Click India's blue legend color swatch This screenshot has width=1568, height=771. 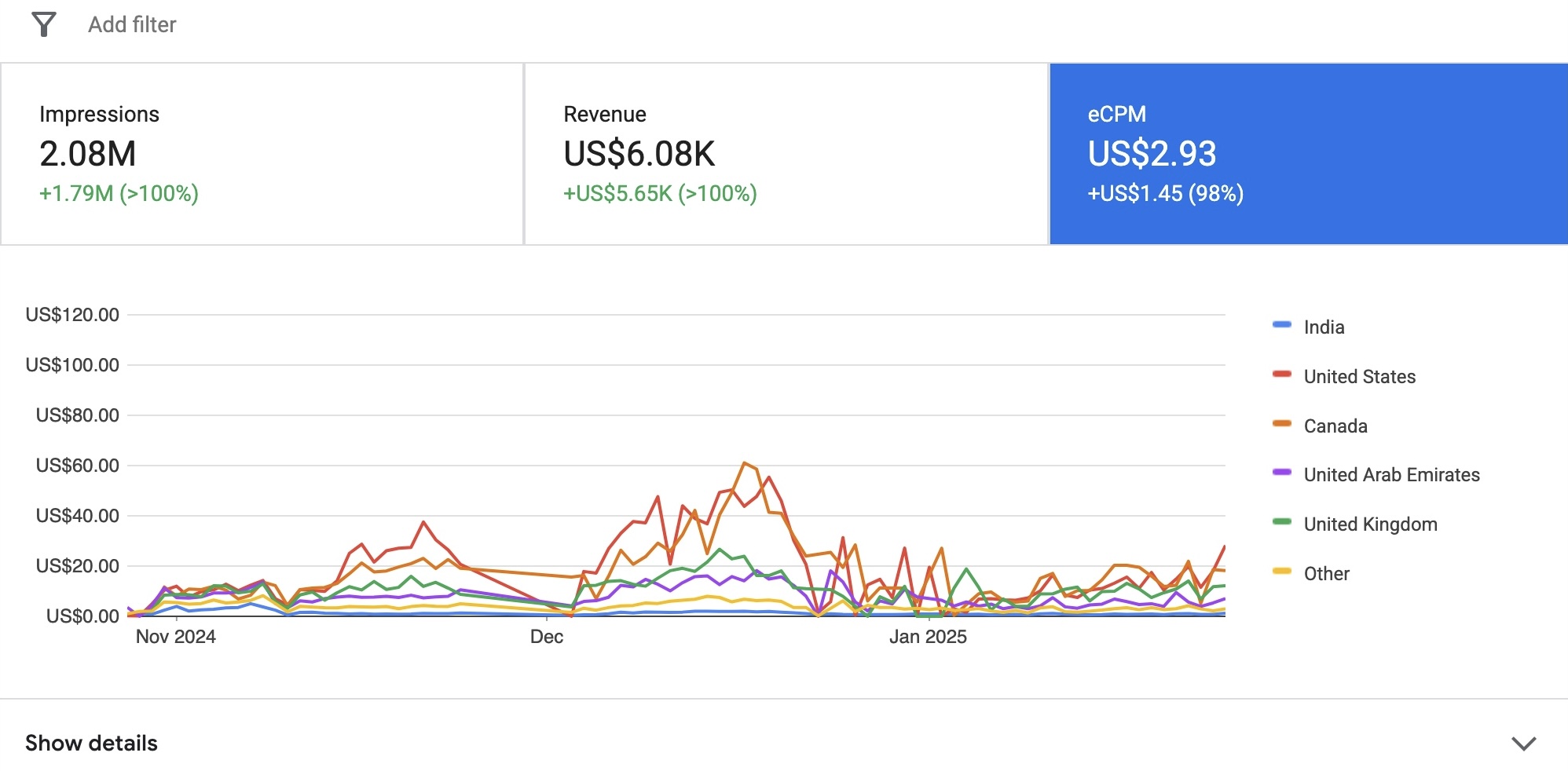1281,325
